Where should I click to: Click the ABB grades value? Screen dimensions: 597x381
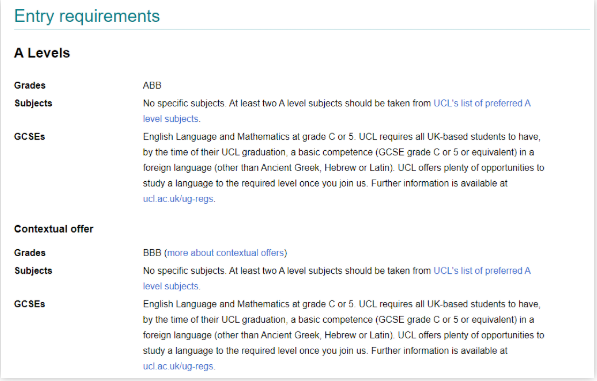(152, 86)
